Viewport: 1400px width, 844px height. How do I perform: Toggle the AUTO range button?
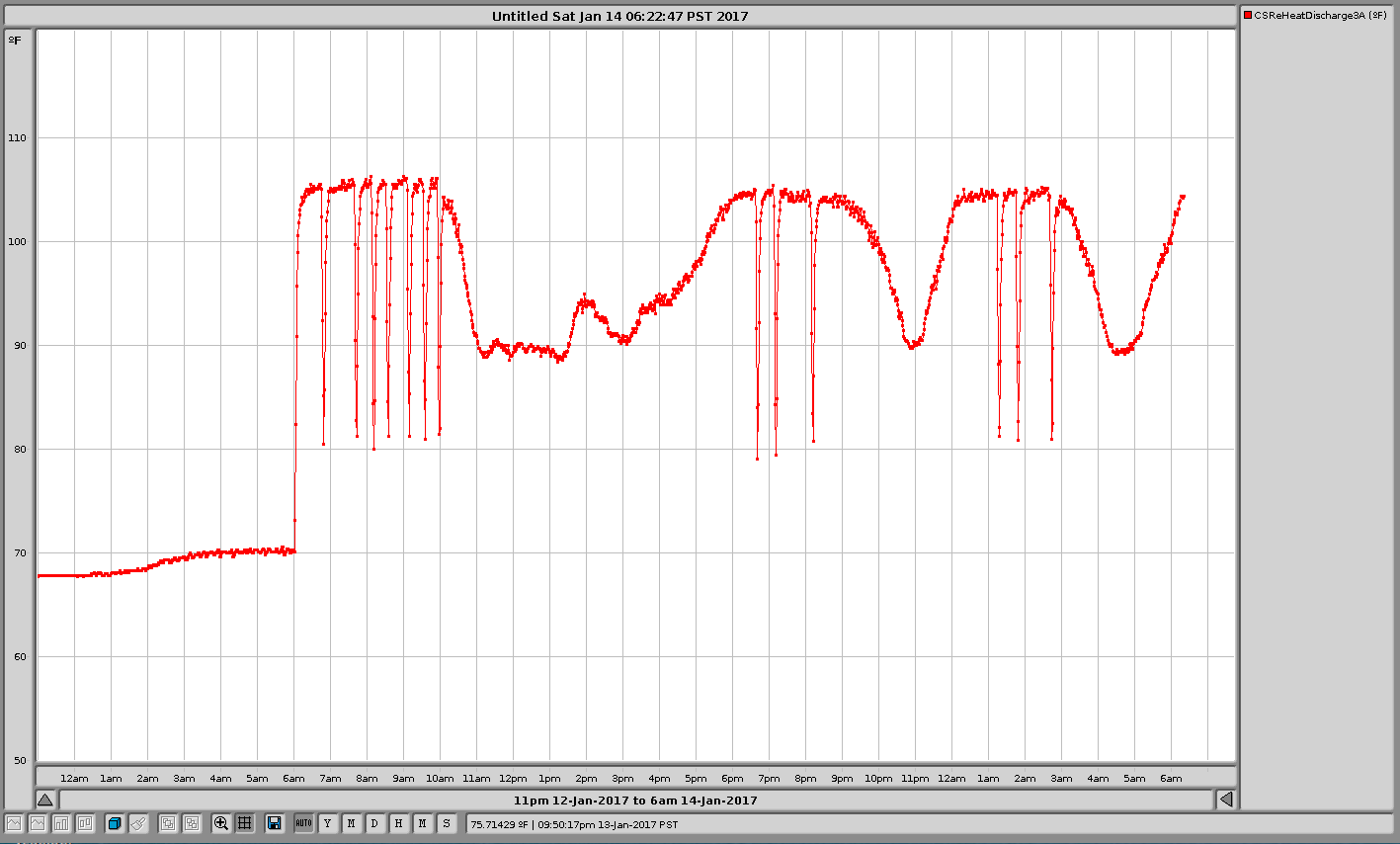[x=303, y=823]
